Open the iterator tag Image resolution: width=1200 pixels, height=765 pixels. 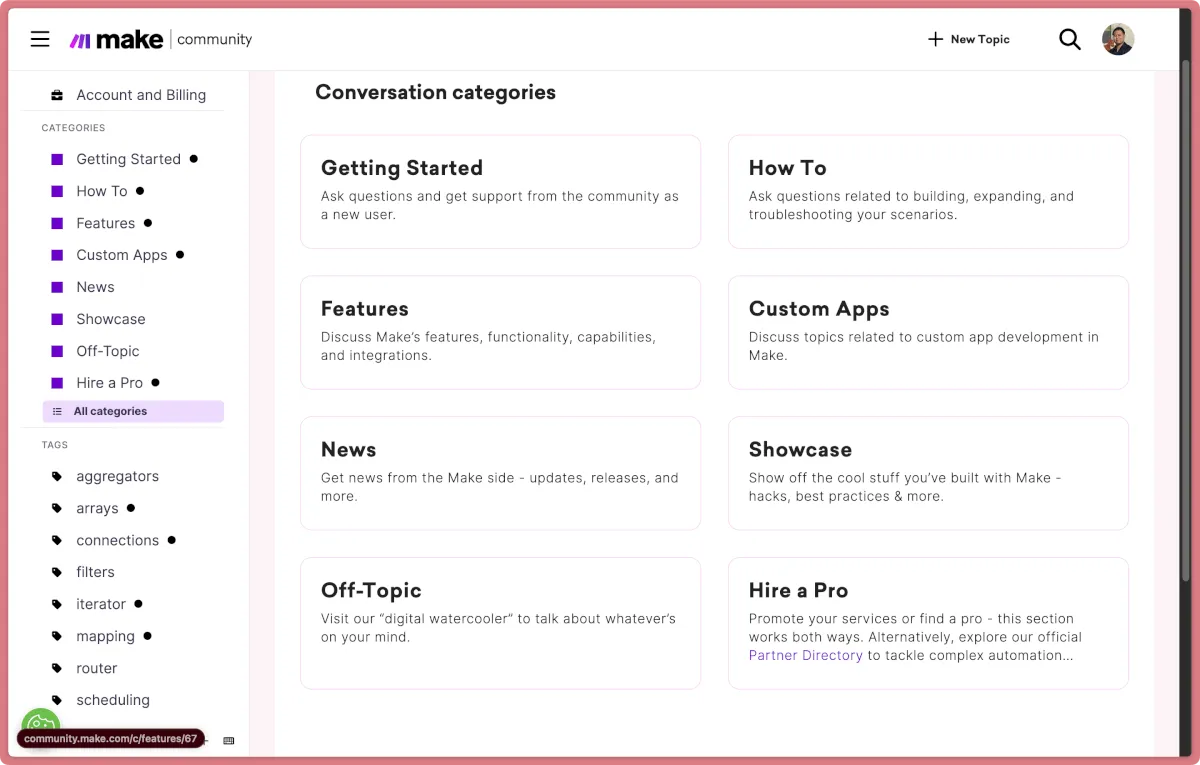click(x=101, y=604)
